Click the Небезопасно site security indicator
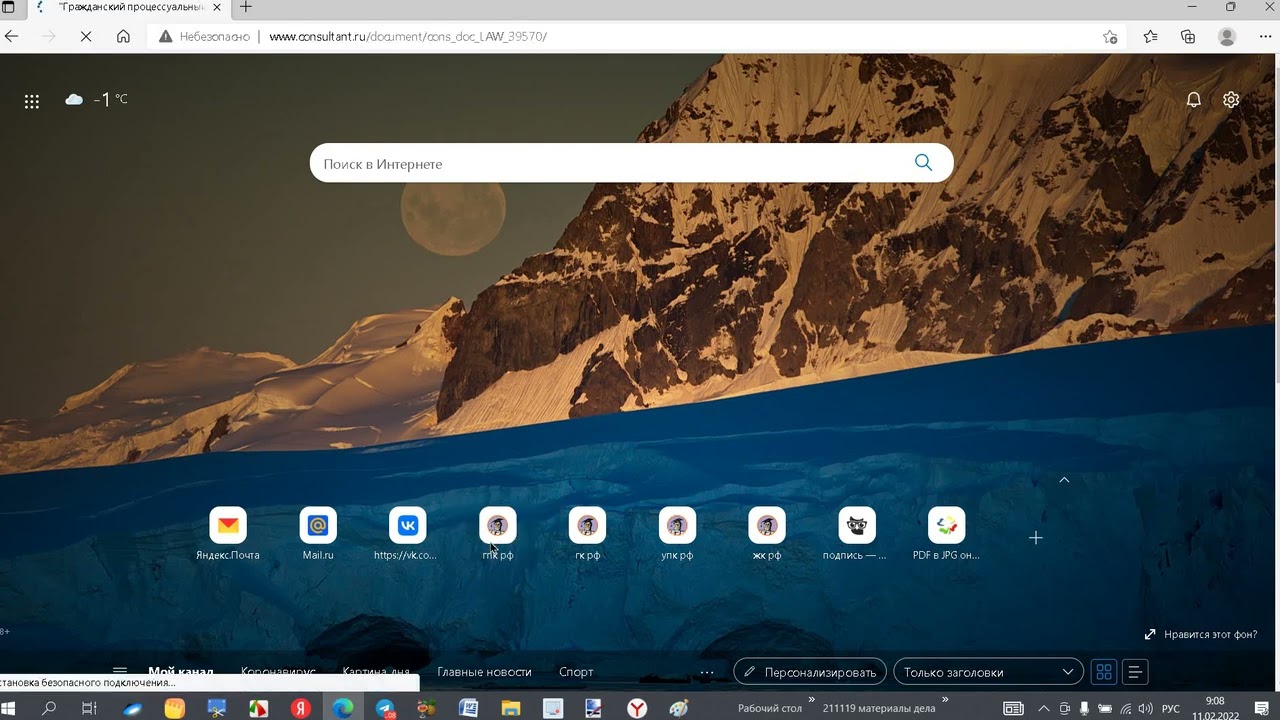The image size is (1280, 720). (204, 36)
